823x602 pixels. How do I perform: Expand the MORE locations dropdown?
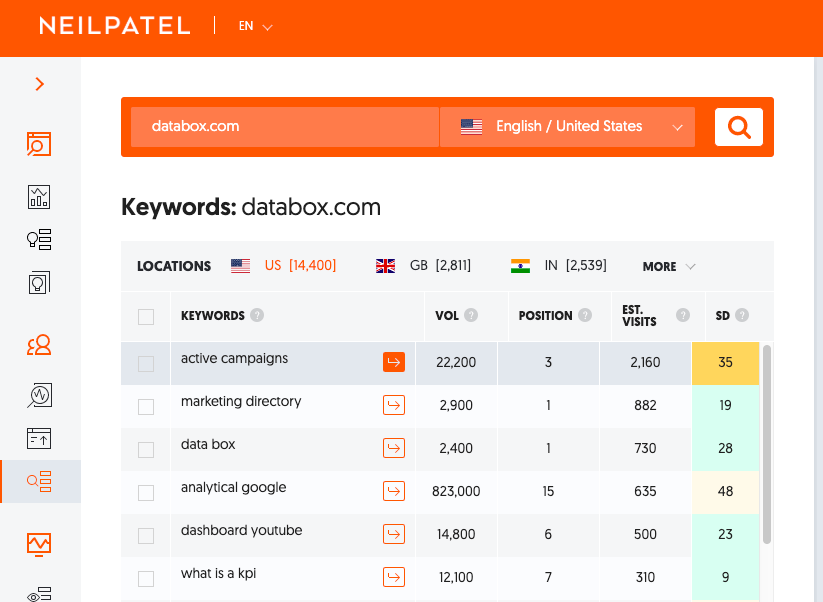pos(669,267)
